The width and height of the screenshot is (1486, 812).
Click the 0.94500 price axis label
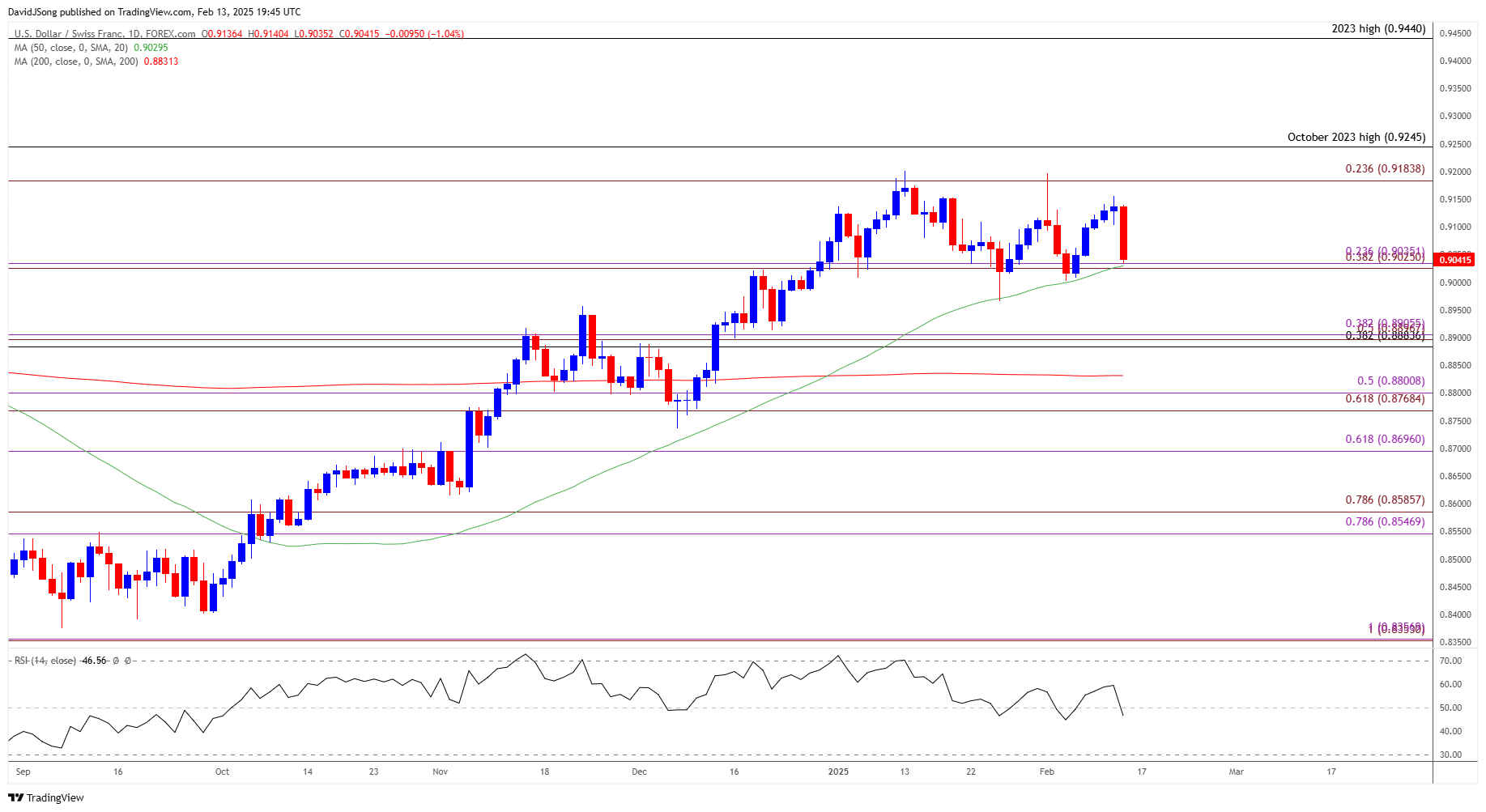coord(1455,33)
